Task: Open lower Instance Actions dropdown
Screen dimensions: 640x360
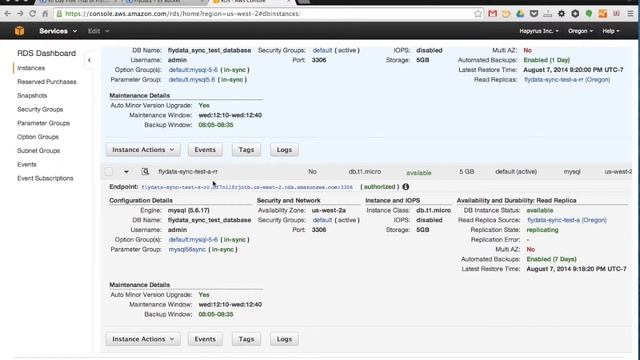Action: 143,339
